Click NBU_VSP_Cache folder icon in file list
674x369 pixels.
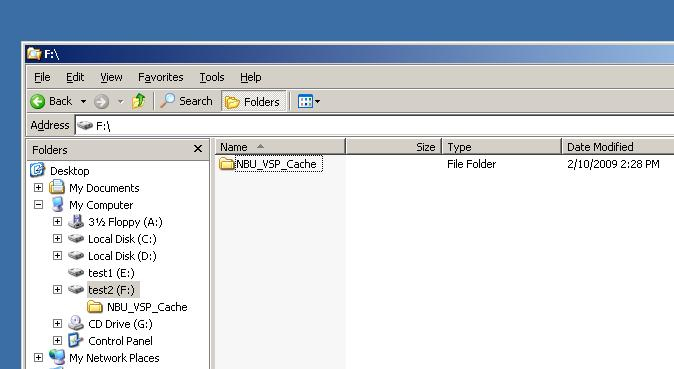[x=227, y=164]
